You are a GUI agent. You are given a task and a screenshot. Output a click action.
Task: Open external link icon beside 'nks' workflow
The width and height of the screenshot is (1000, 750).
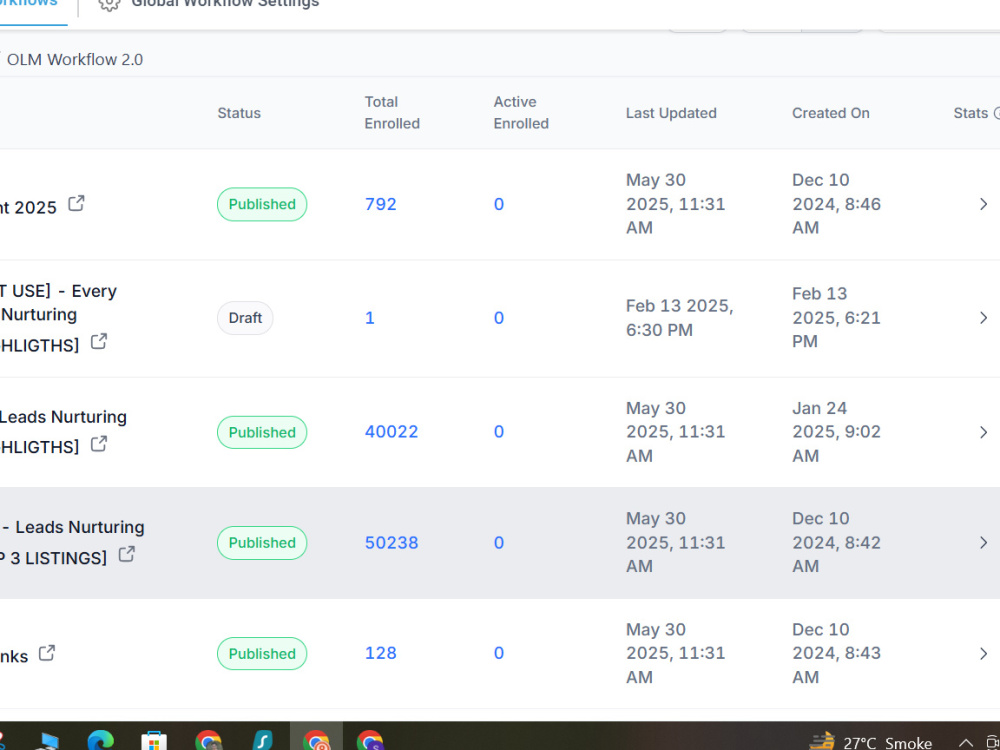[x=47, y=653]
